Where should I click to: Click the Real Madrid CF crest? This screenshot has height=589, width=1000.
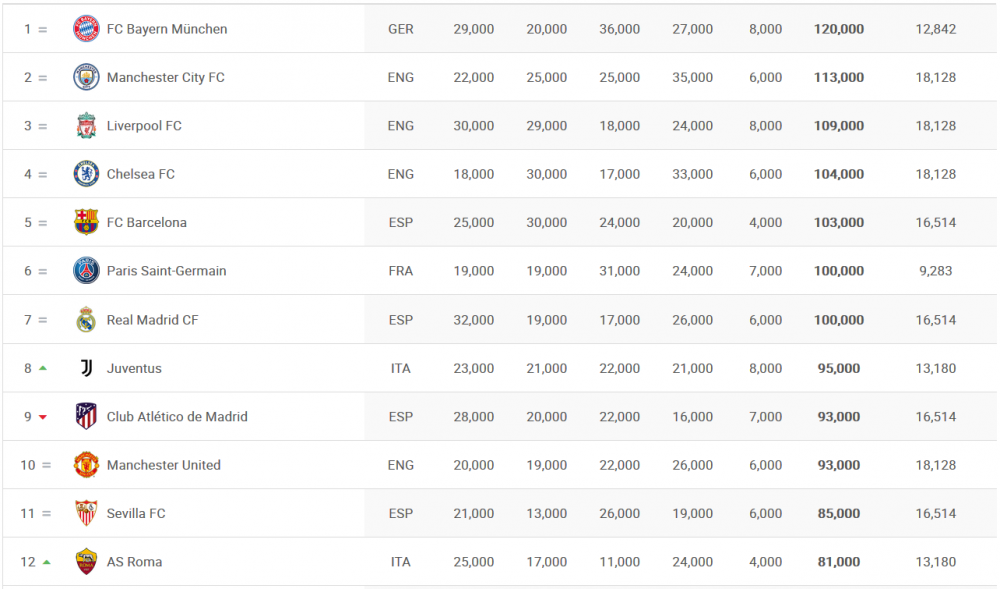click(x=86, y=320)
